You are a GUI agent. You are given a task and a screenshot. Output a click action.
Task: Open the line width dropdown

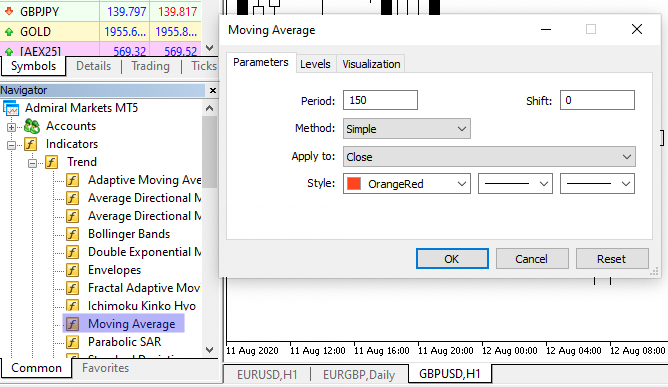[x=597, y=184]
